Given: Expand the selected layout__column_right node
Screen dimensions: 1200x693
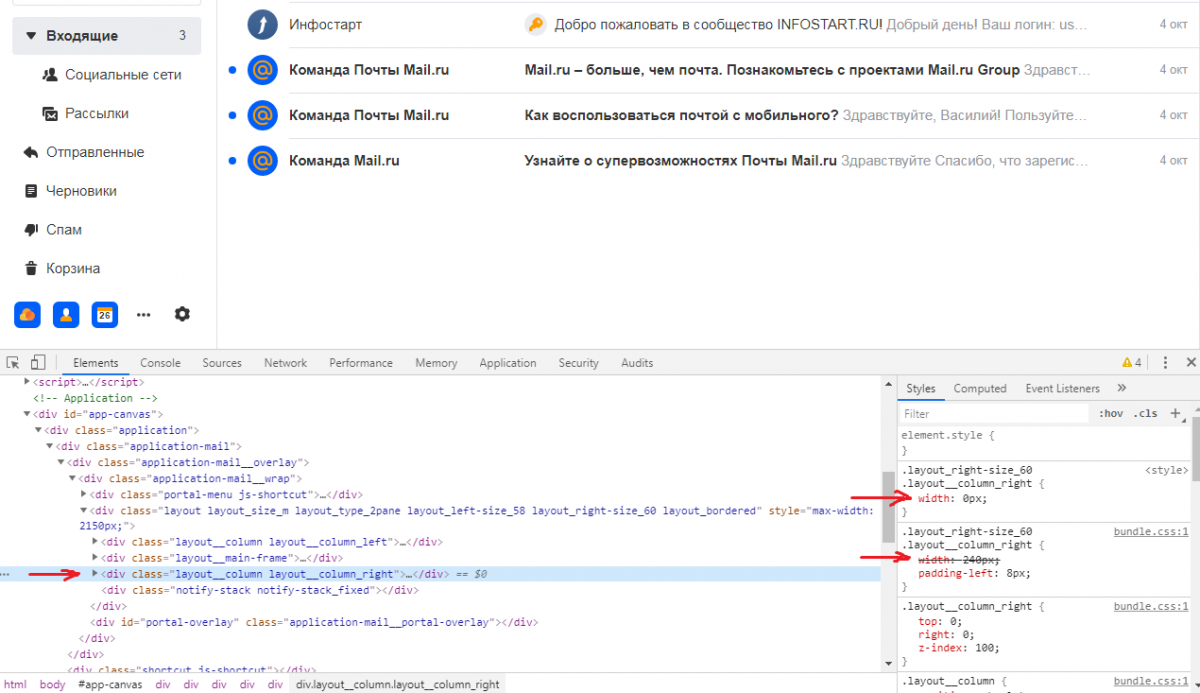Looking at the screenshot, I should coord(95,574).
